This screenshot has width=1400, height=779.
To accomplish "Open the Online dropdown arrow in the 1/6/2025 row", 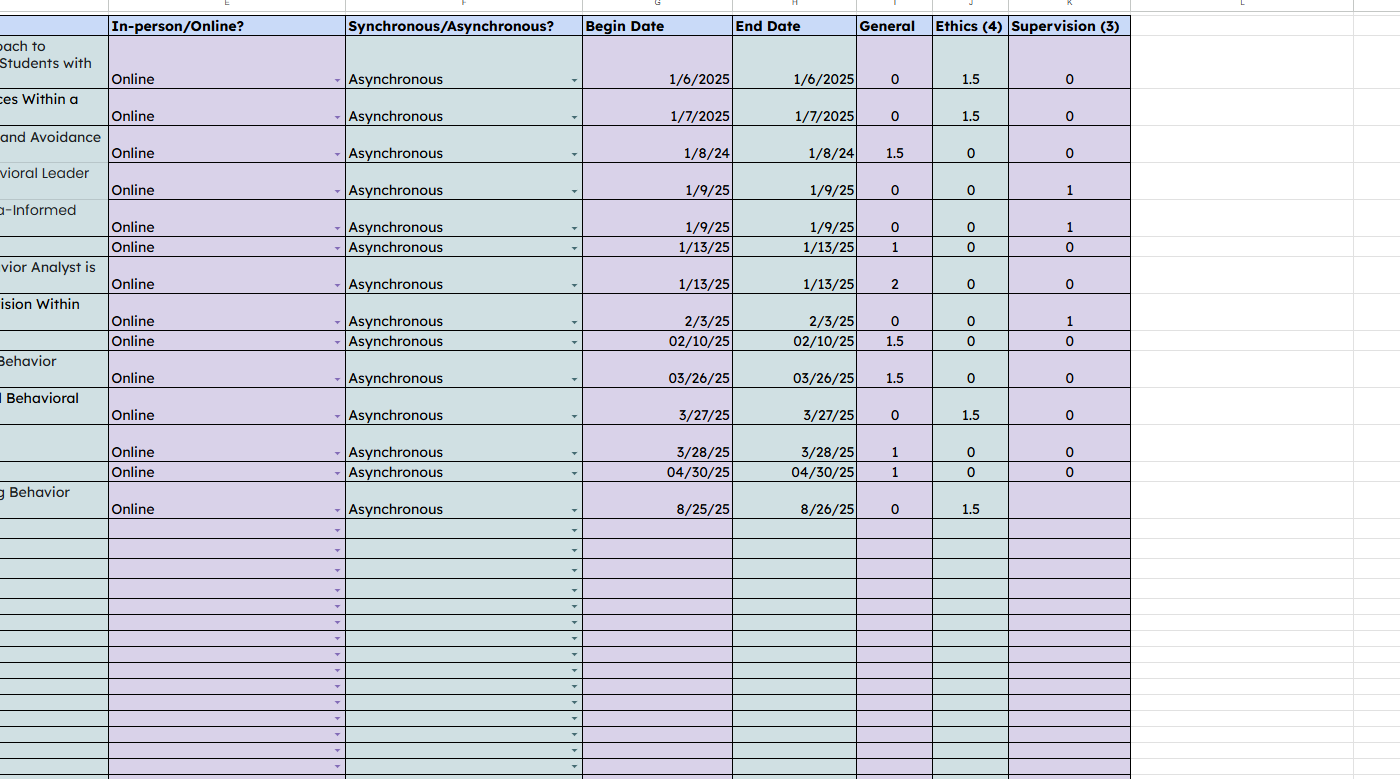I will (337, 80).
